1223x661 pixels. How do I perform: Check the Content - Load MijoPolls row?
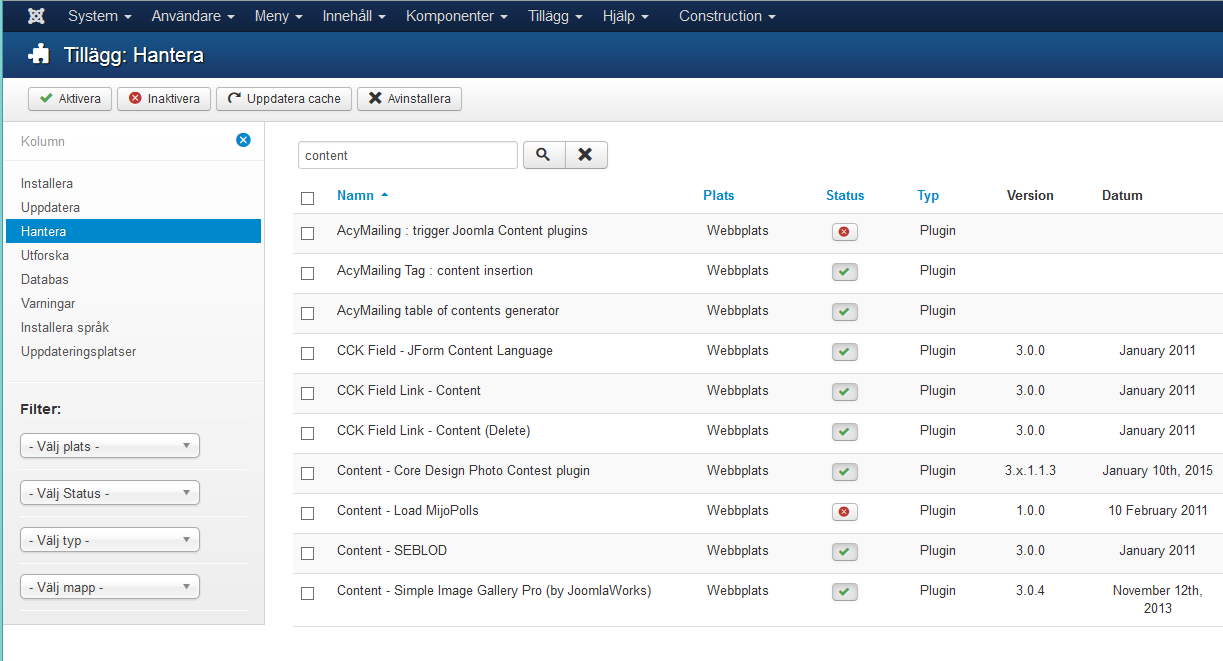pos(308,513)
